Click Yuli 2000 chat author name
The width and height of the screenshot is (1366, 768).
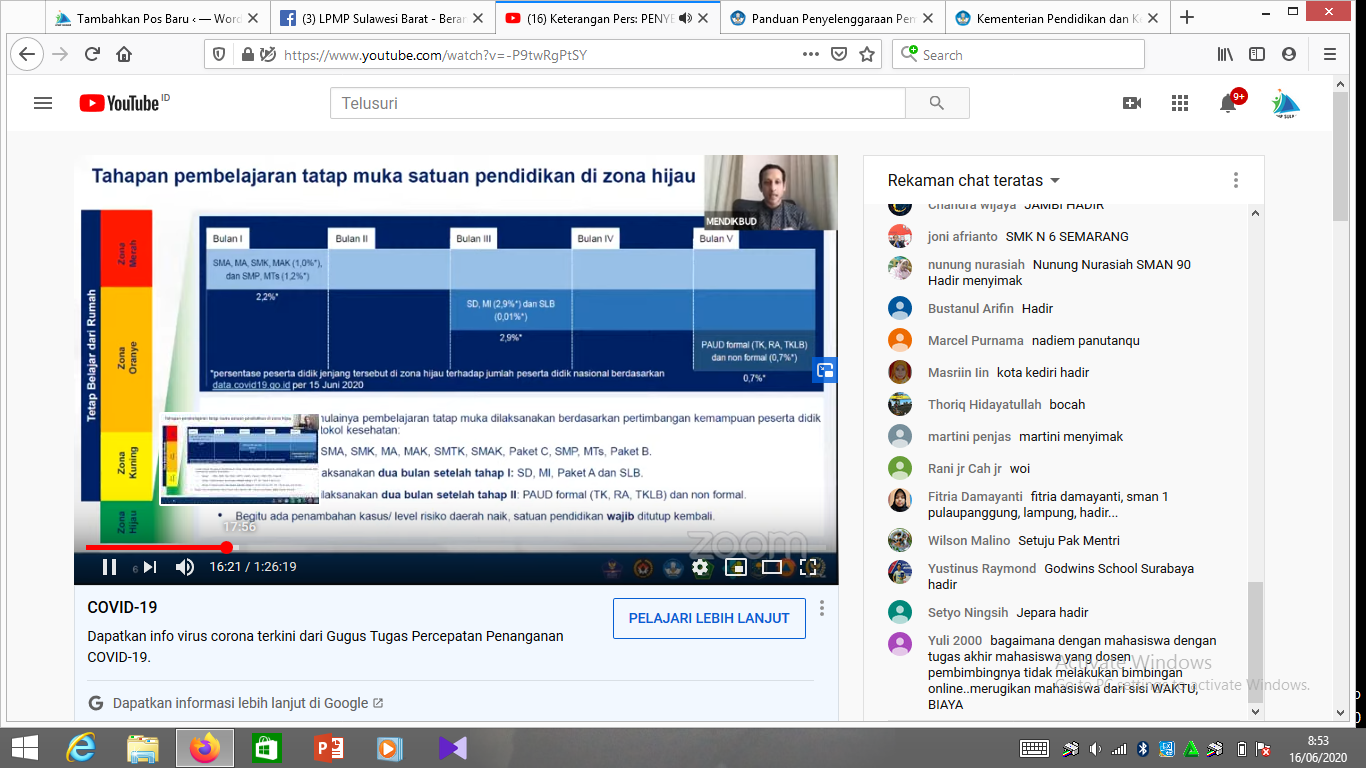[954, 641]
